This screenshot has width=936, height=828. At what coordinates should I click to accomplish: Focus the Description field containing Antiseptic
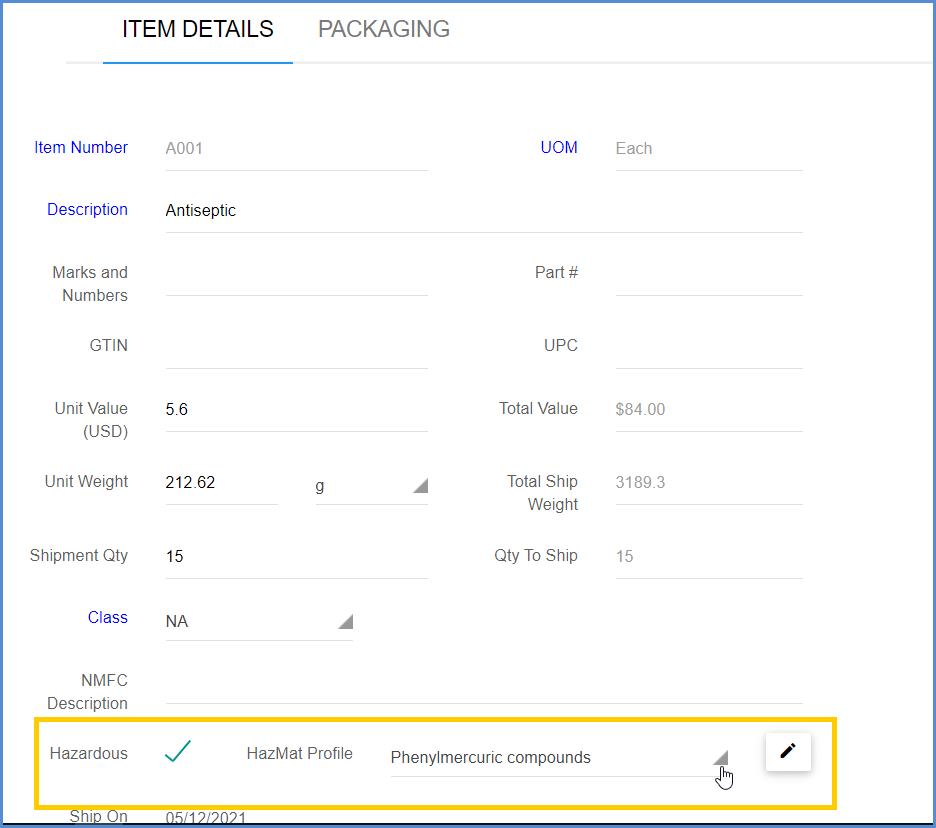(484, 211)
